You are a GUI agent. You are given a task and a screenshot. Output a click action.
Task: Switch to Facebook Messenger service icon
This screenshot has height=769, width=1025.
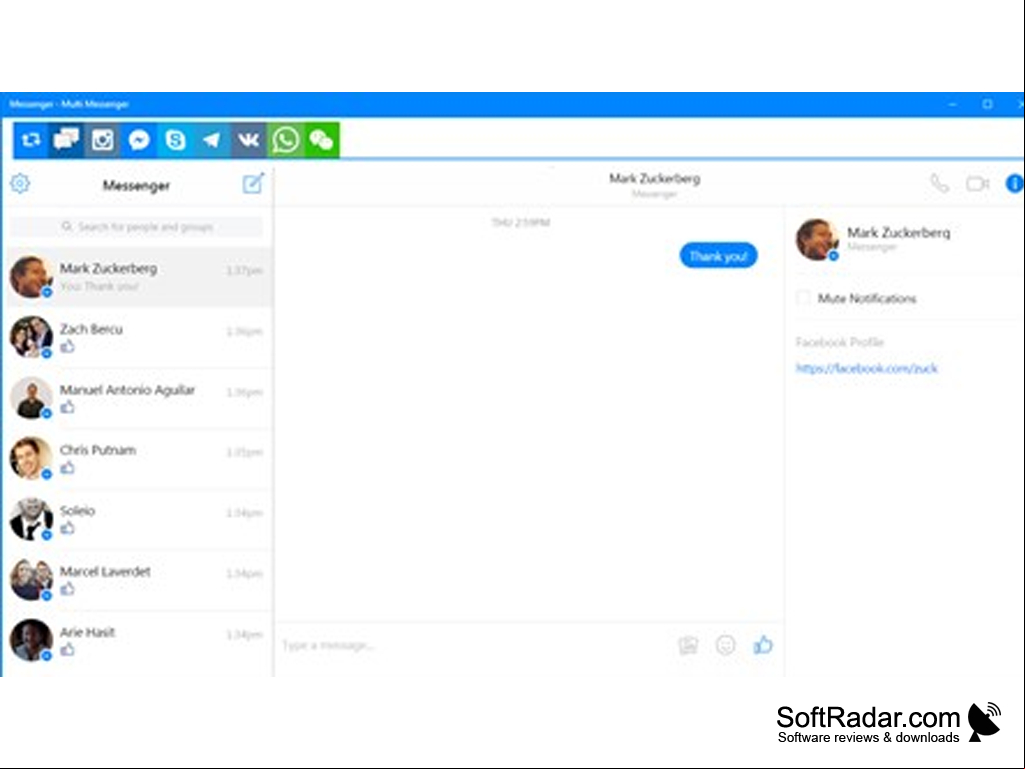click(139, 140)
